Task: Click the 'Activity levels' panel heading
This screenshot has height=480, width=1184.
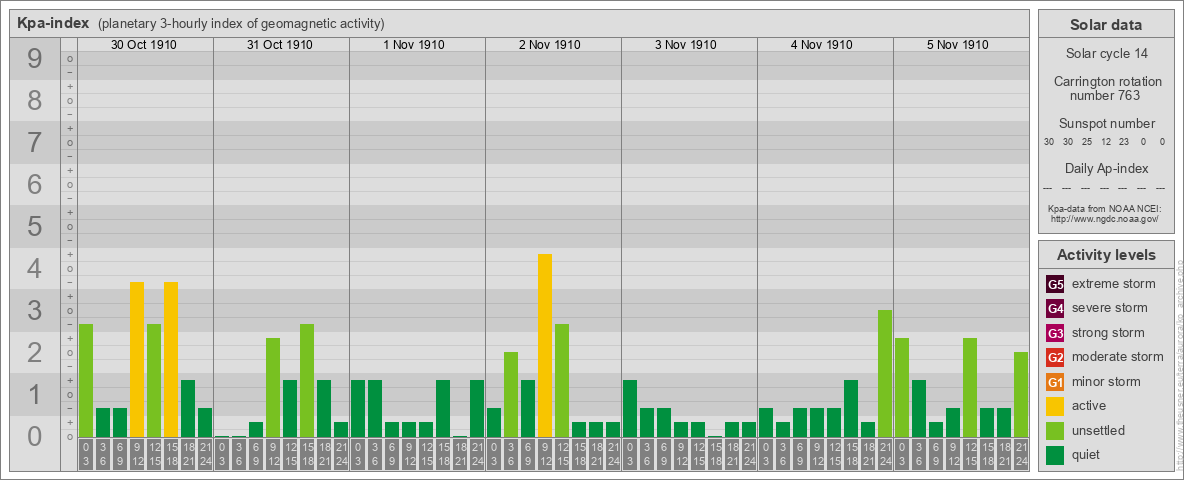Action: pyautogui.click(x=1106, y=255)
